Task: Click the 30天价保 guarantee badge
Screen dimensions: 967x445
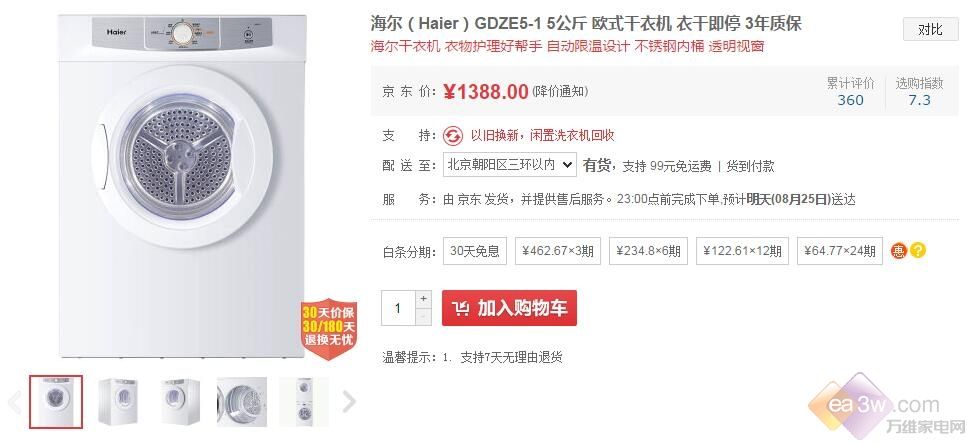Action: 329,329
